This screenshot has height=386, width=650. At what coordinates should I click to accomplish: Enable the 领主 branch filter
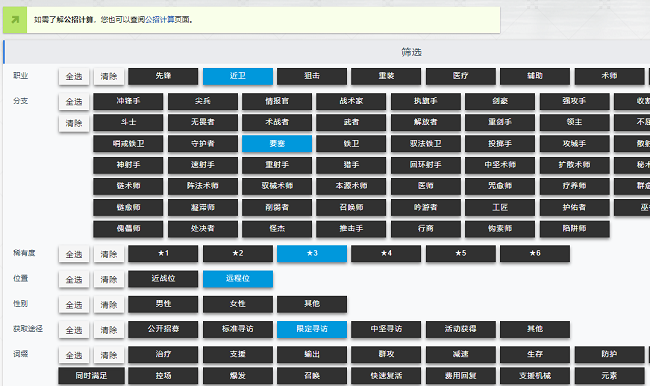click(x=575, y=123)
